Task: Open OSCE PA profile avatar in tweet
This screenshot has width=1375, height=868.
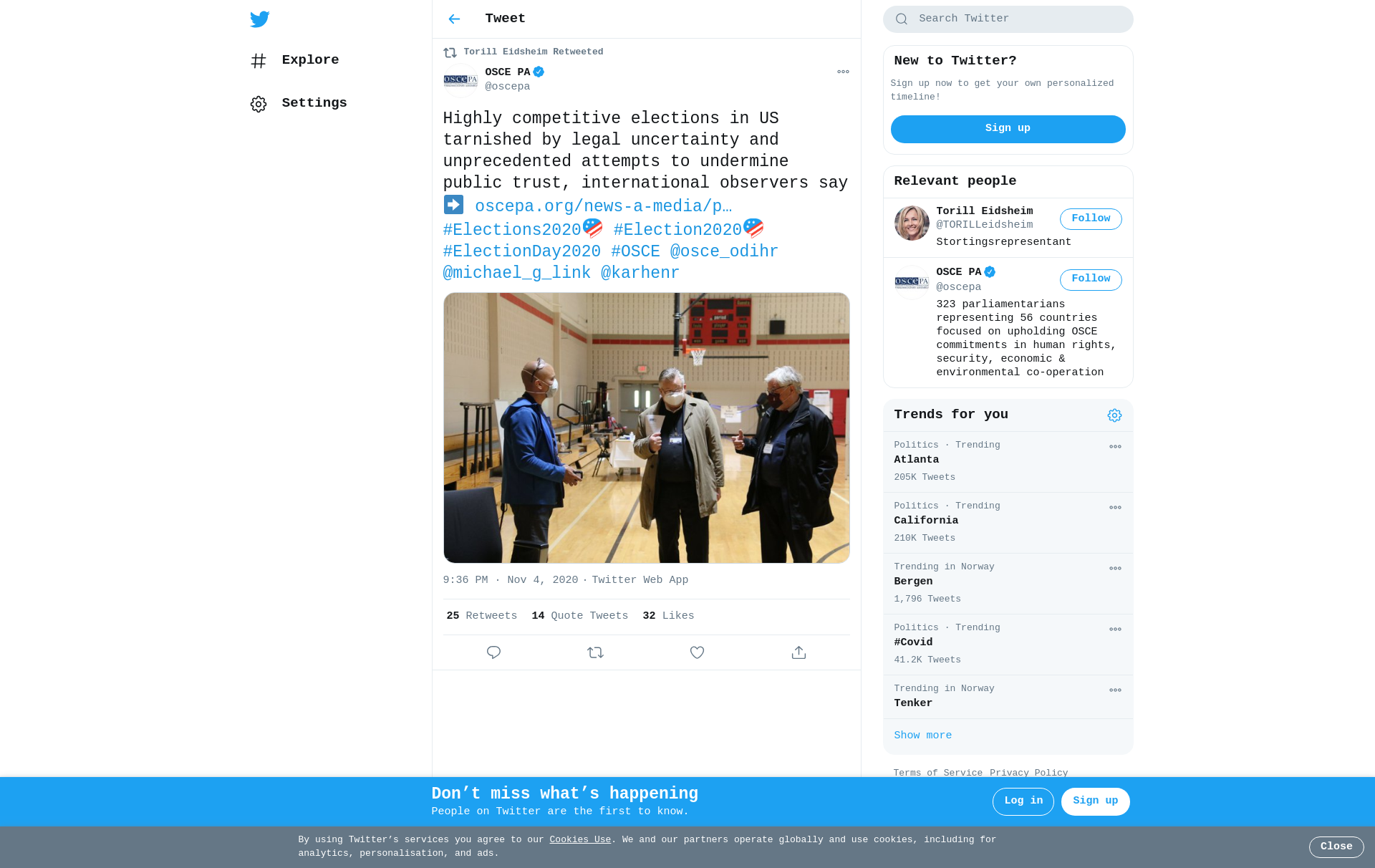Action: 460,80
